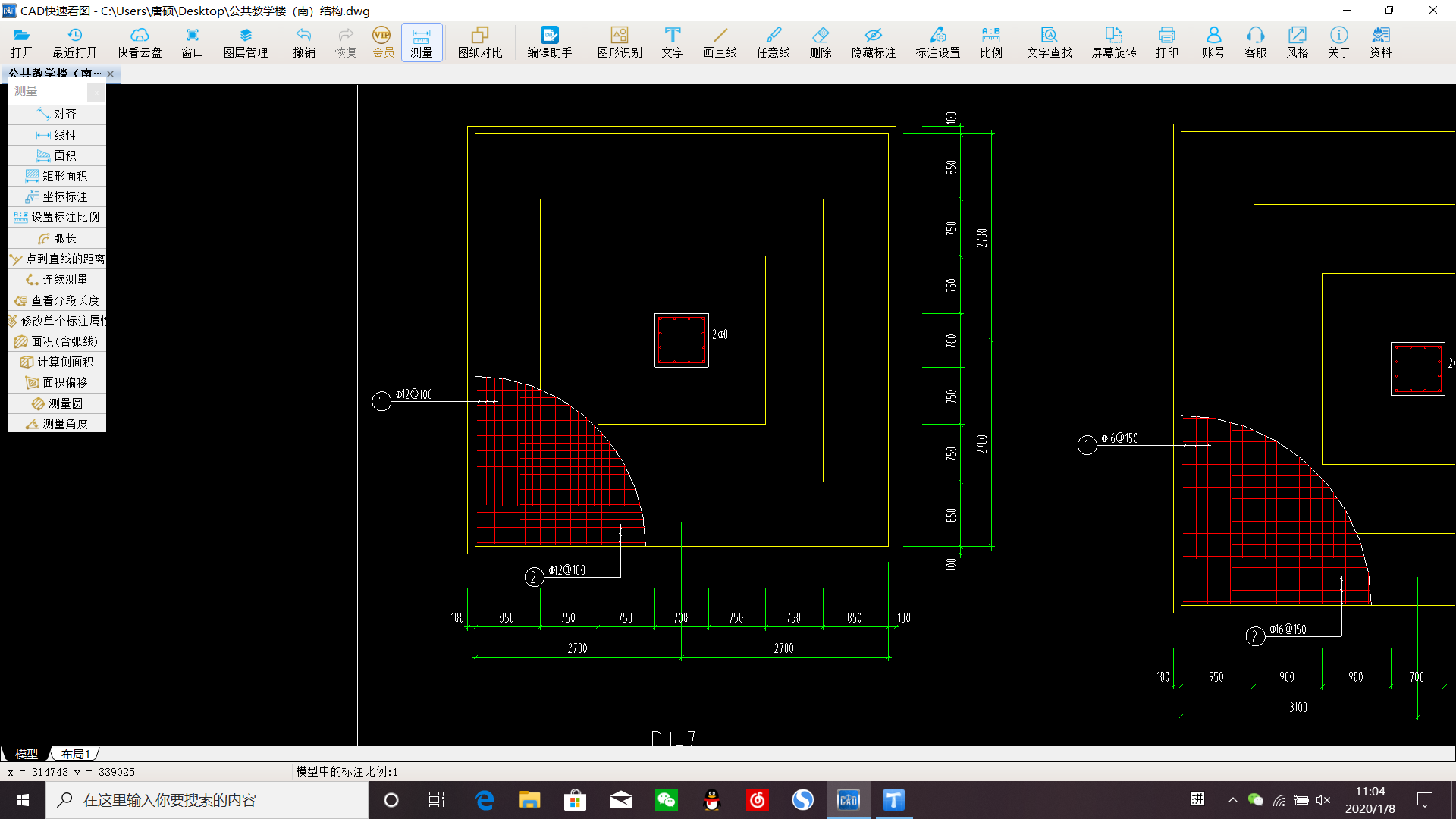Switch to the 模型 model tab
1456x819 pixels.
(27, 754)
